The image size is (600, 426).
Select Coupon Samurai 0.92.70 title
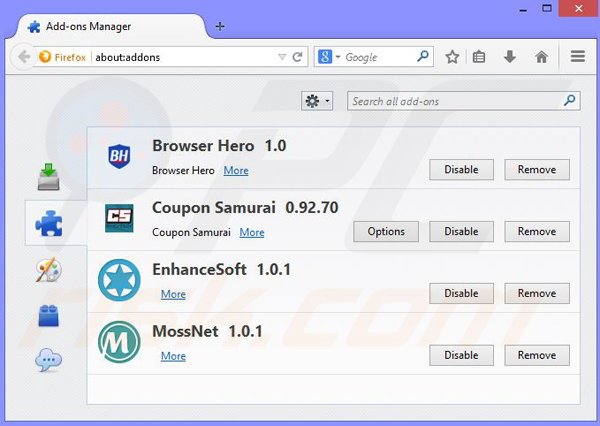click(245, 208)
